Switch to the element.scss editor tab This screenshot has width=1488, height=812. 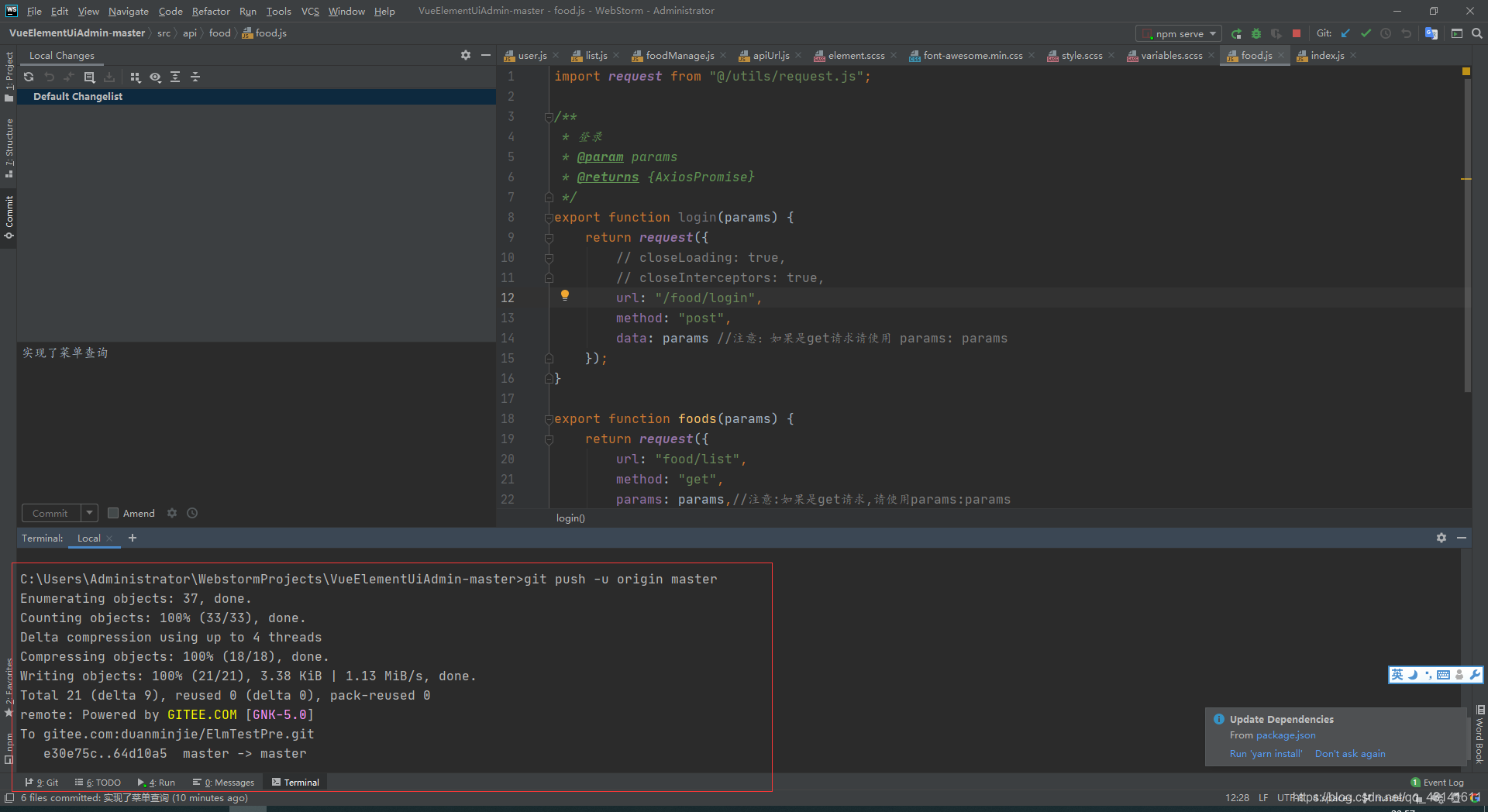pyautogui.click(x=856, y=55)
